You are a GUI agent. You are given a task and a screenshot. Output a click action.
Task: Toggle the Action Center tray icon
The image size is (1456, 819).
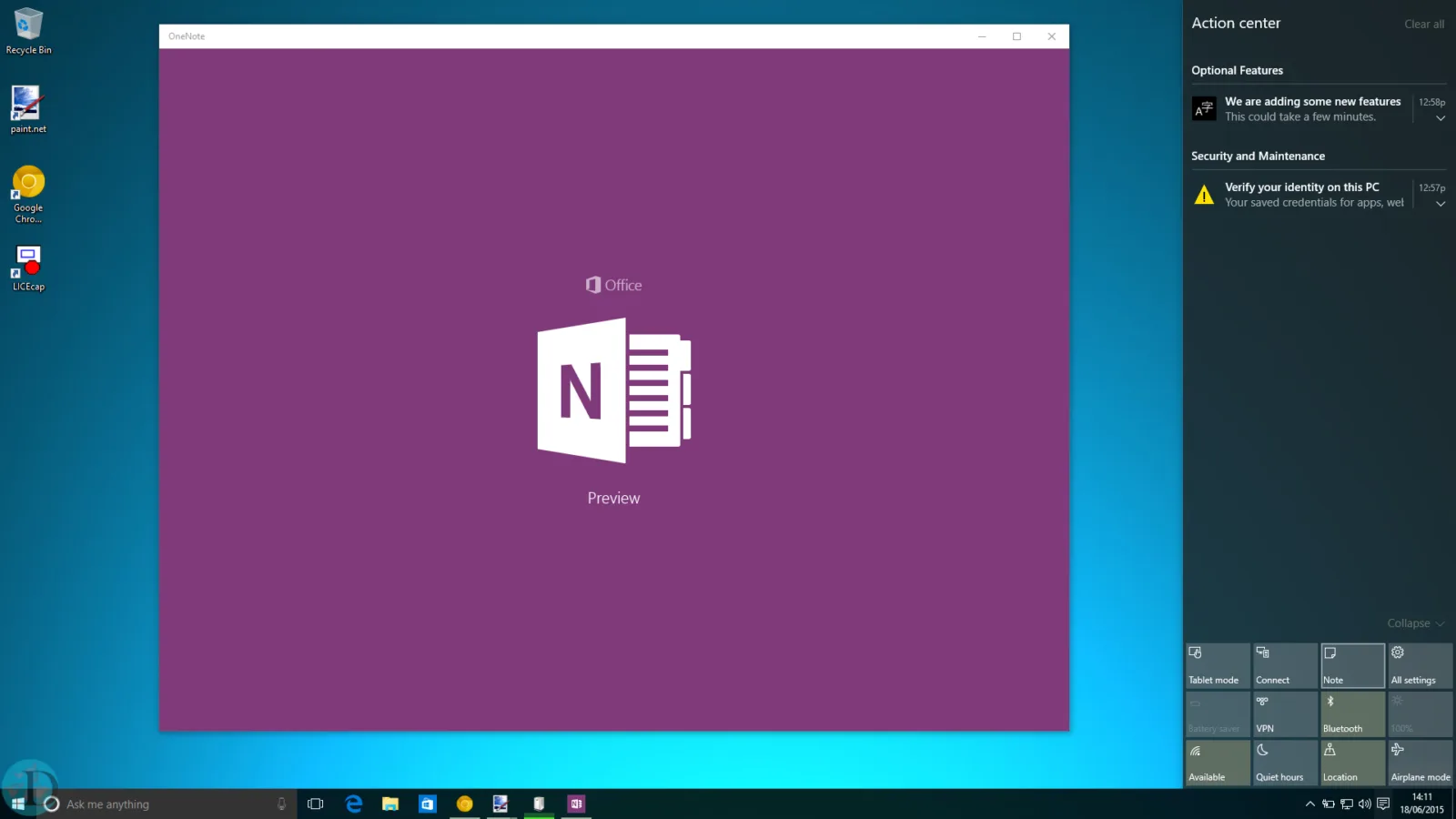[x=1383, y=804]
